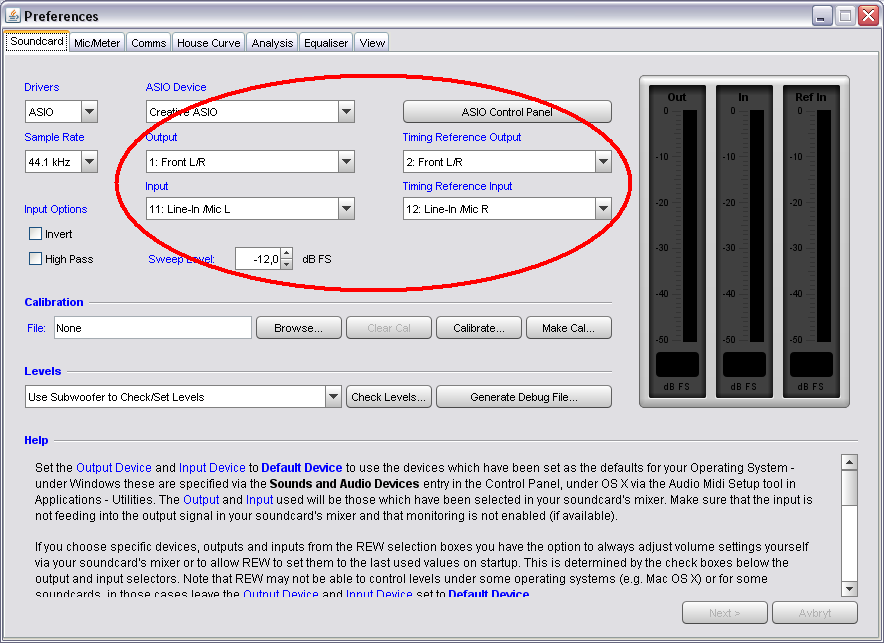
Task: Open the Drivers dropdown showing ASIO
Action: click(x=89, y=112)
